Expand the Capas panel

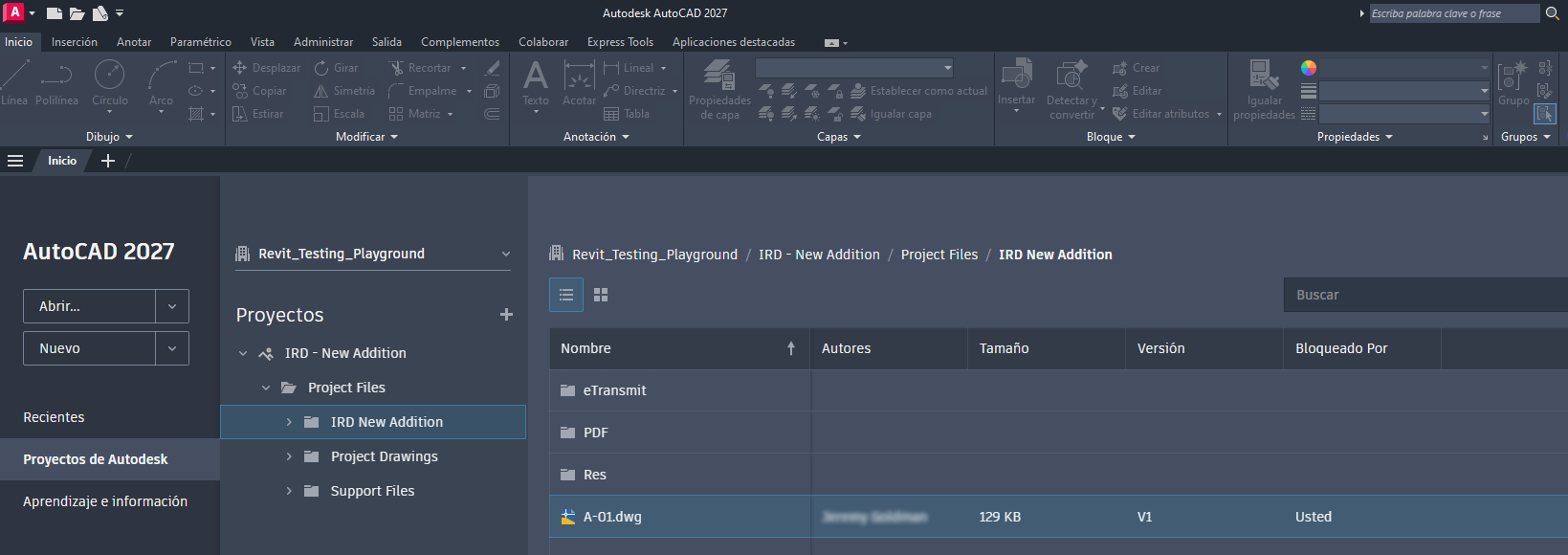coord(839,137)
